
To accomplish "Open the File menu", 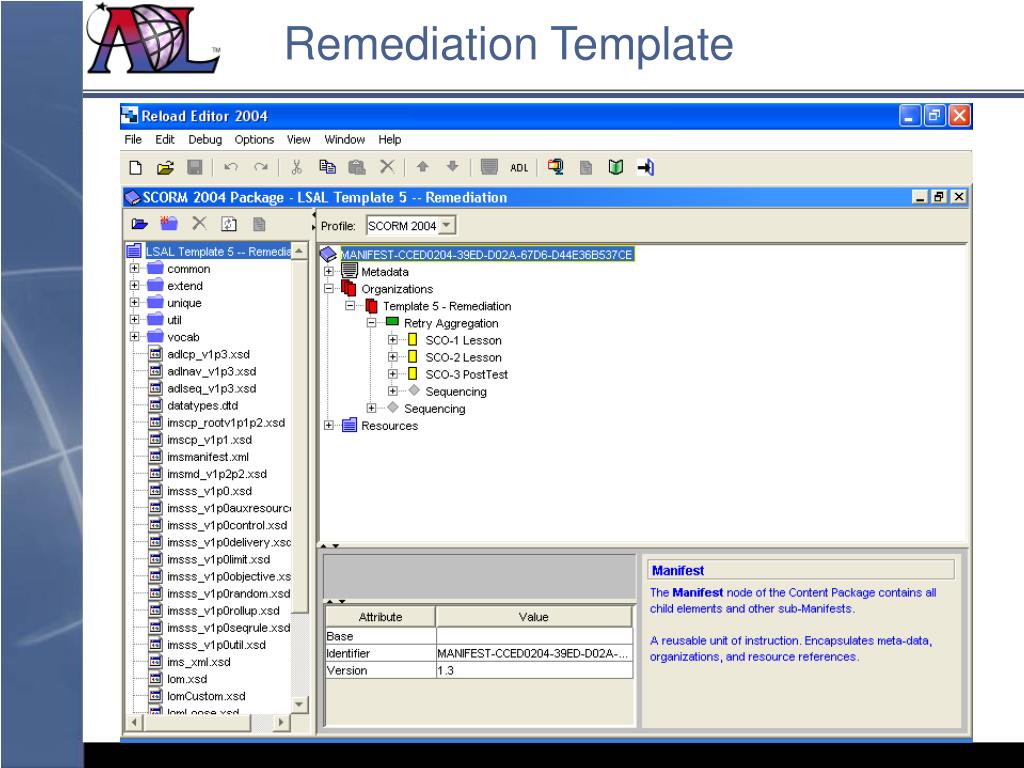I will point(133,140).
